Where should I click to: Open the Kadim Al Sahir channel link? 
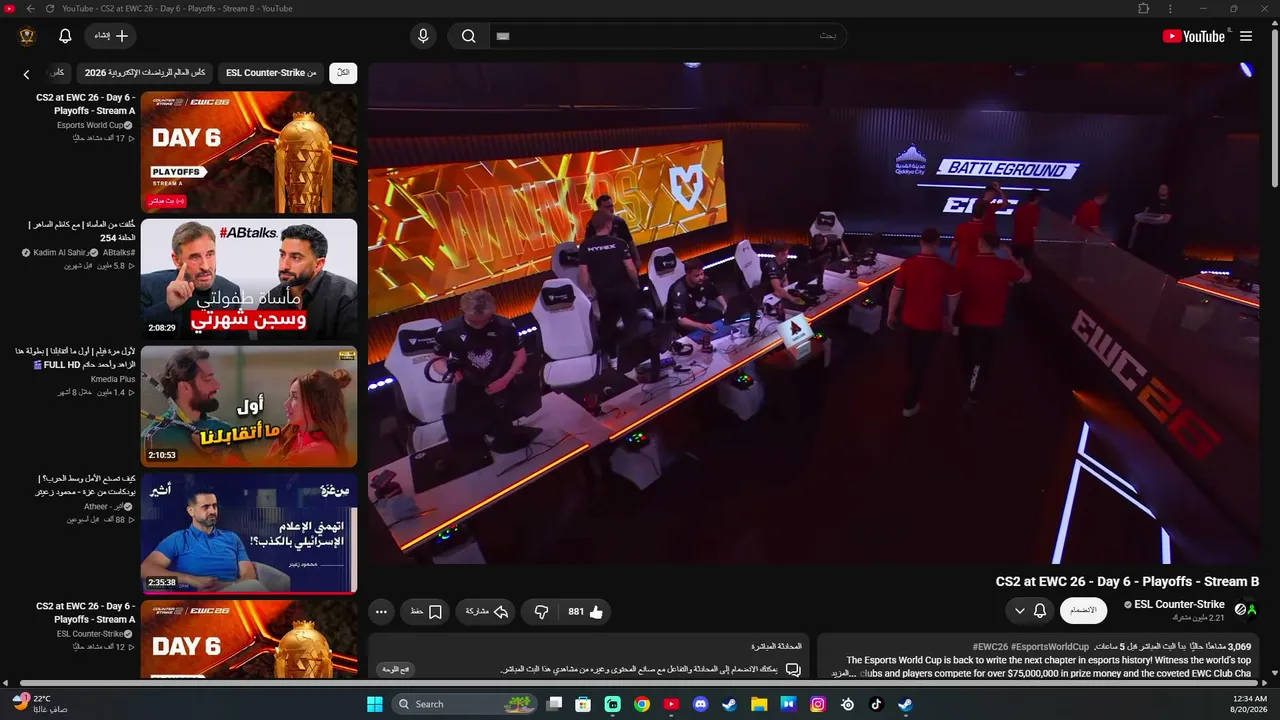[x=60, y=253]
